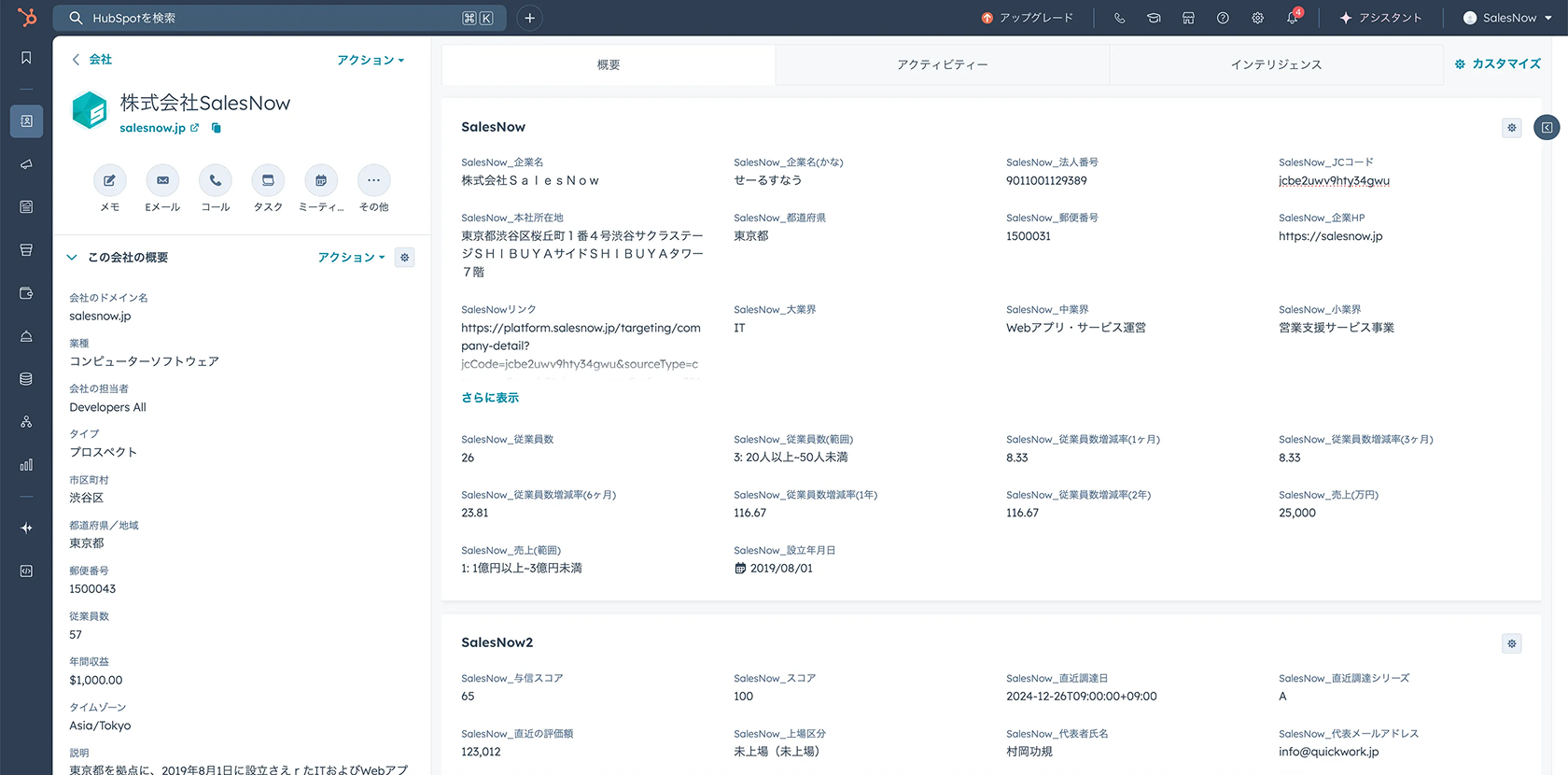
Task: Open the platform.salesnow.jp SalesNow link URL
Action: tap(581, 345)
